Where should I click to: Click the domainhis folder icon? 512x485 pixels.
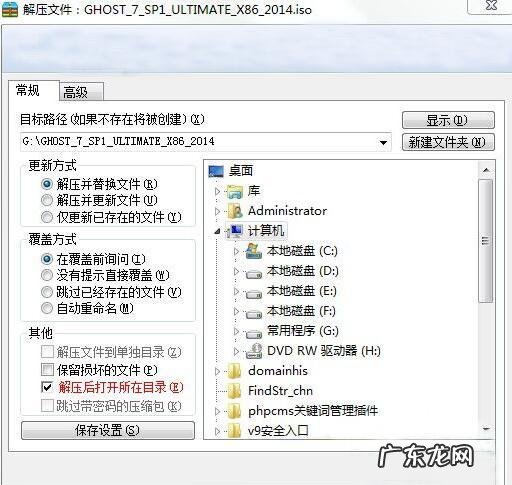[x=234, y=371]
